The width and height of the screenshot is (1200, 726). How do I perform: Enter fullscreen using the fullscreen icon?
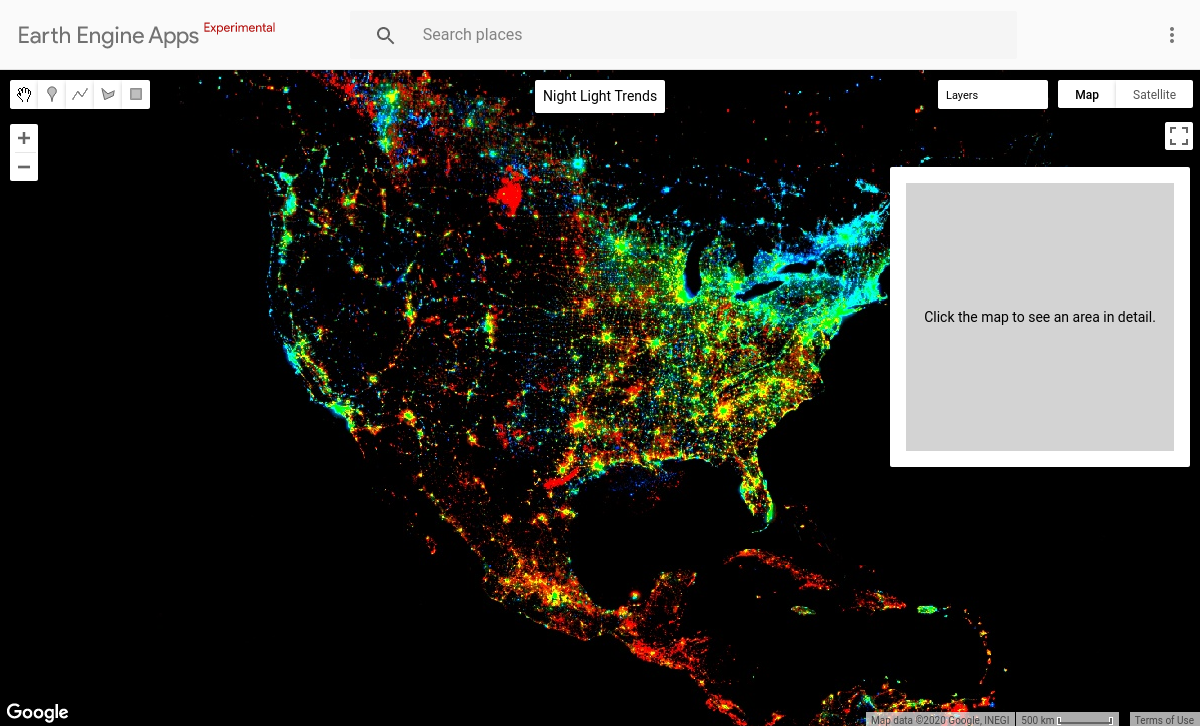tap(1178, 135)
